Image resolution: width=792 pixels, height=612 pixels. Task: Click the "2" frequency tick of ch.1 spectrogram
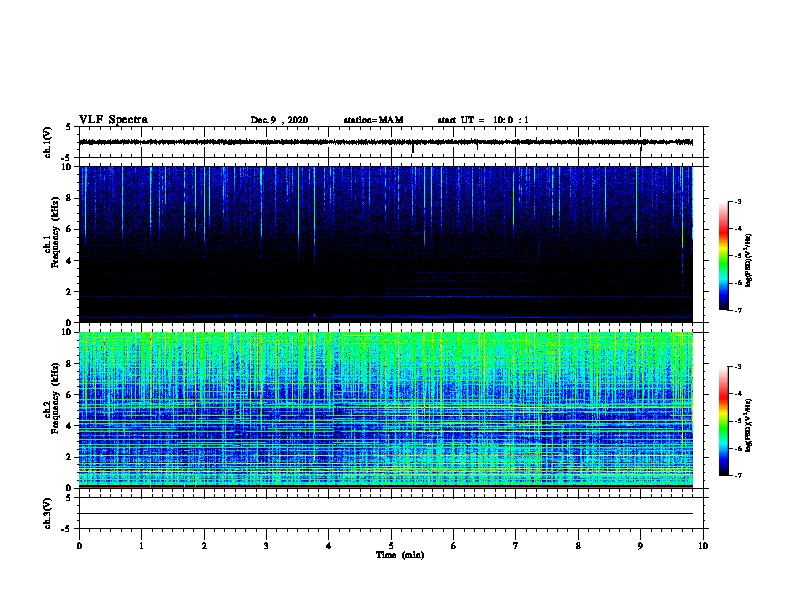(x=70, y=291)
